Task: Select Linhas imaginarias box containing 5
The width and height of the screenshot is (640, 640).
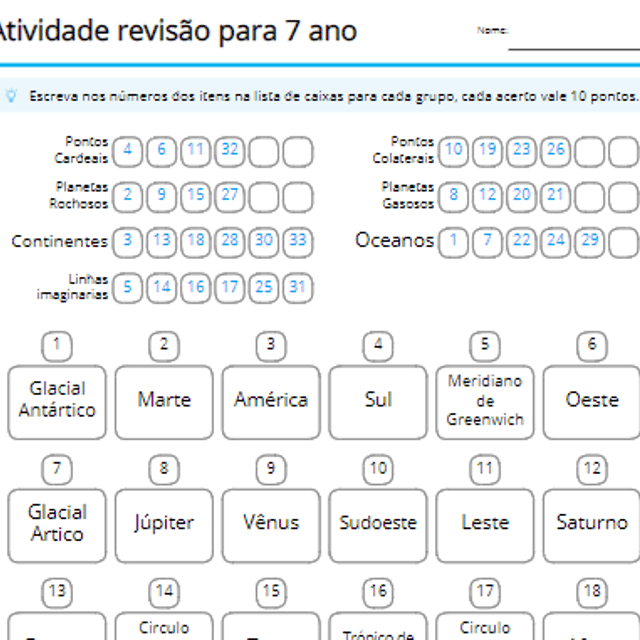Action: [x=128, y=288]
